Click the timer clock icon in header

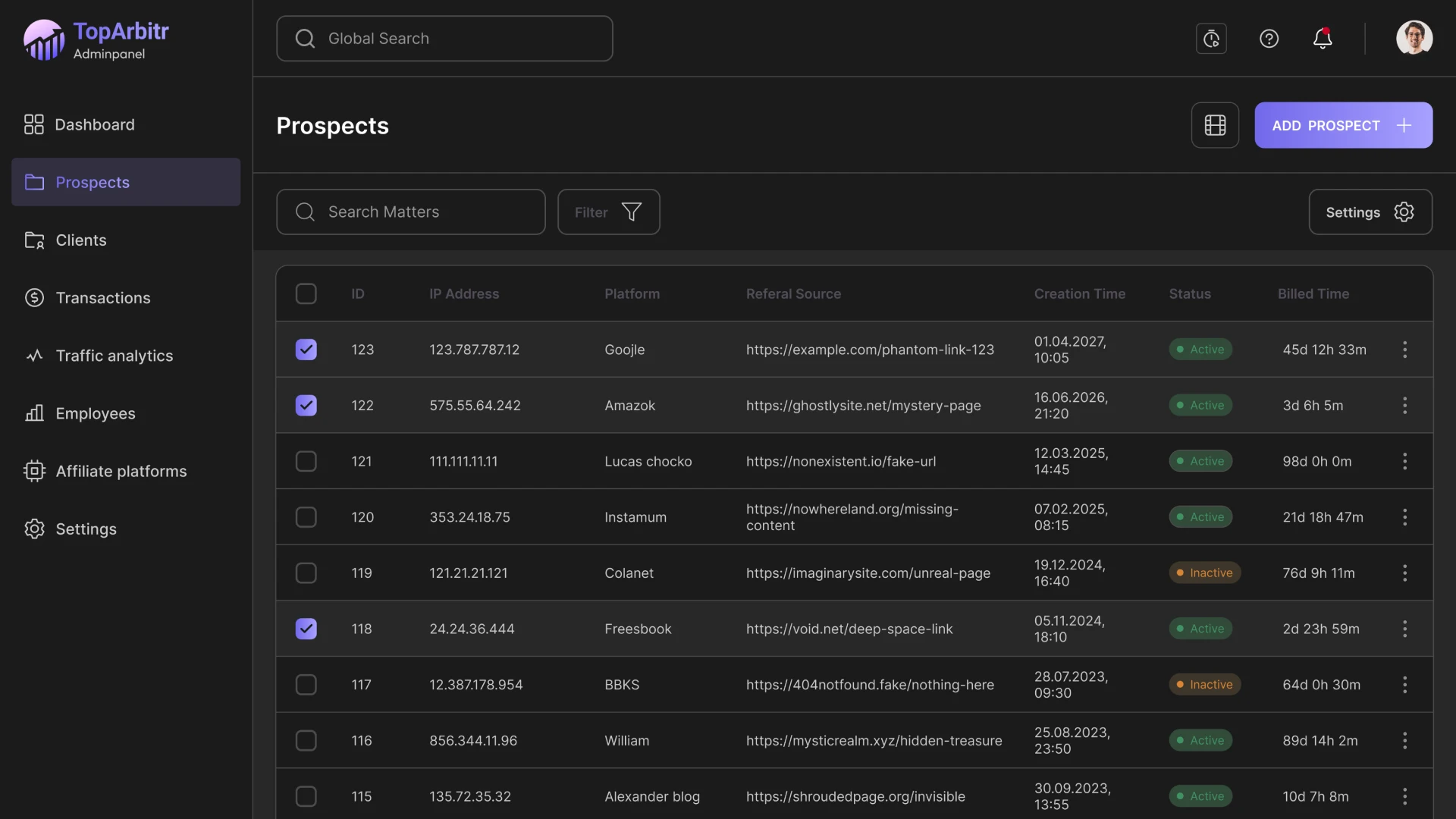pyautogui.click(x=1211, y=39)
